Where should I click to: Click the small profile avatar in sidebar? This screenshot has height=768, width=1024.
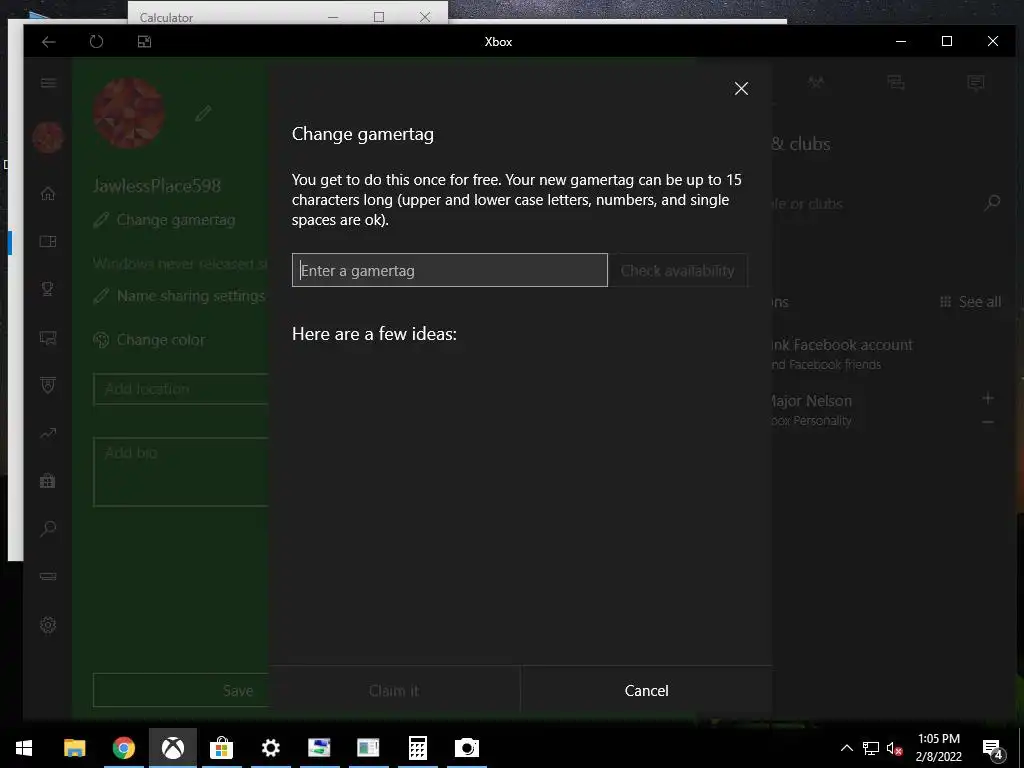[x=48, y=137]
